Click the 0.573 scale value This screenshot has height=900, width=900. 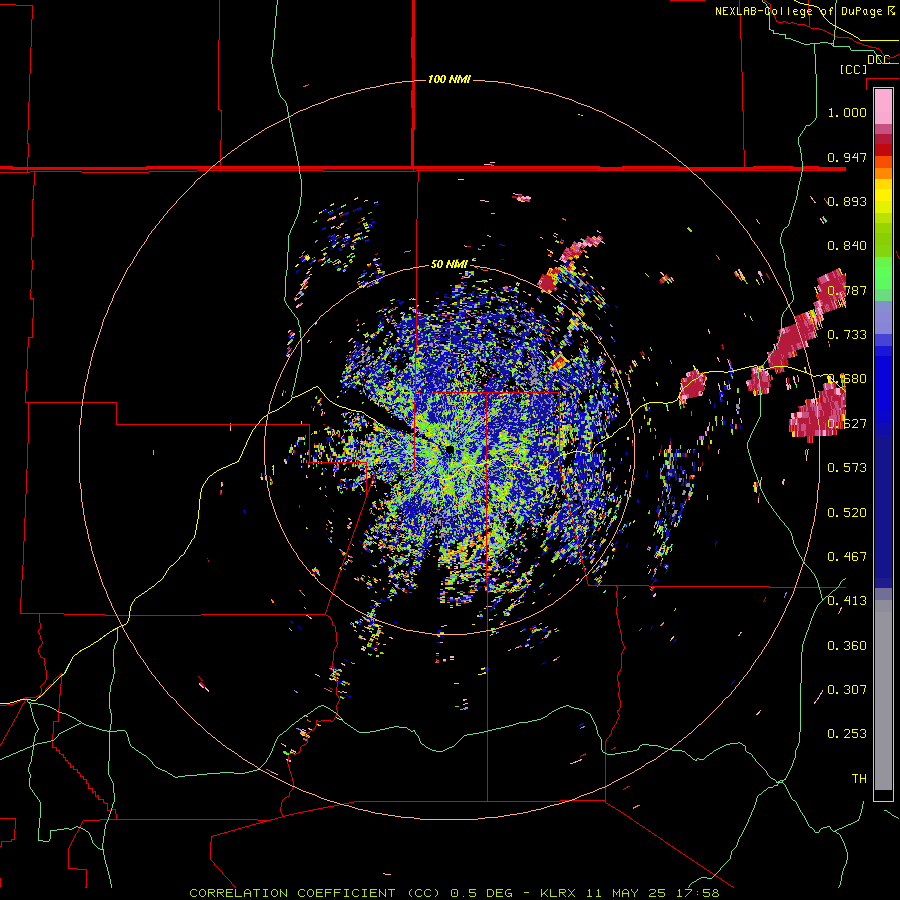(847, 468)
